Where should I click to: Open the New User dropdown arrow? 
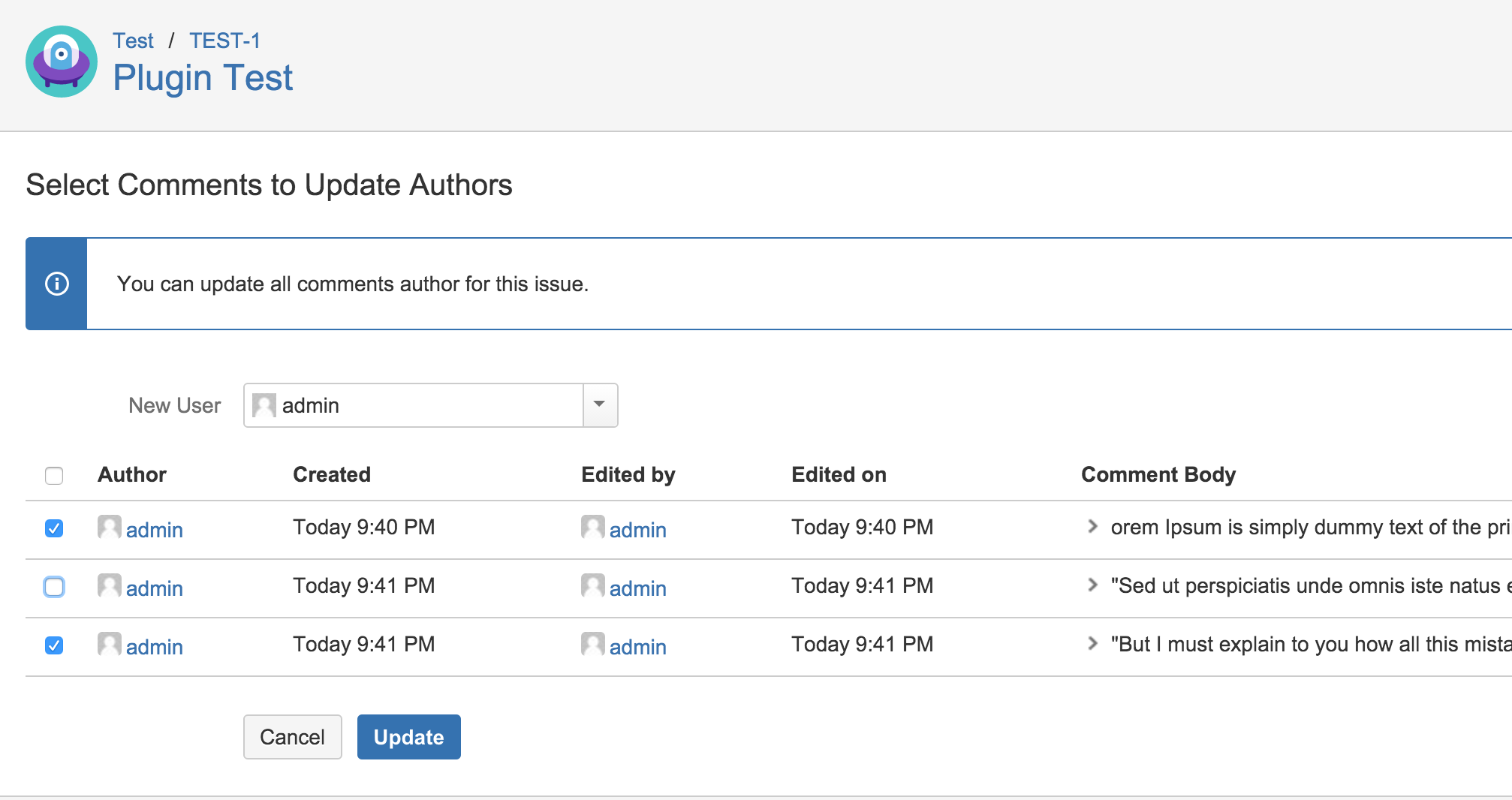coord(600,405)
